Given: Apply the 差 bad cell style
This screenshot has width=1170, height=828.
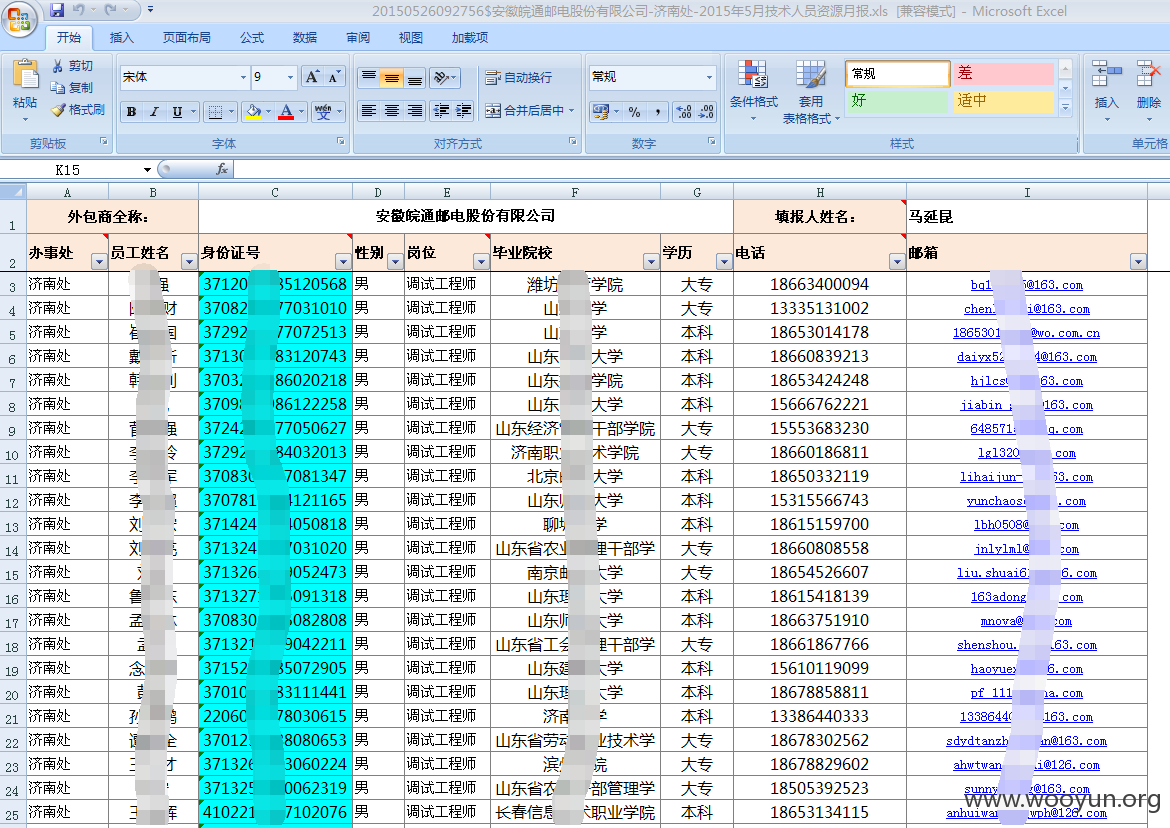Looking at the screenshot, I should tap(1004, 73).
